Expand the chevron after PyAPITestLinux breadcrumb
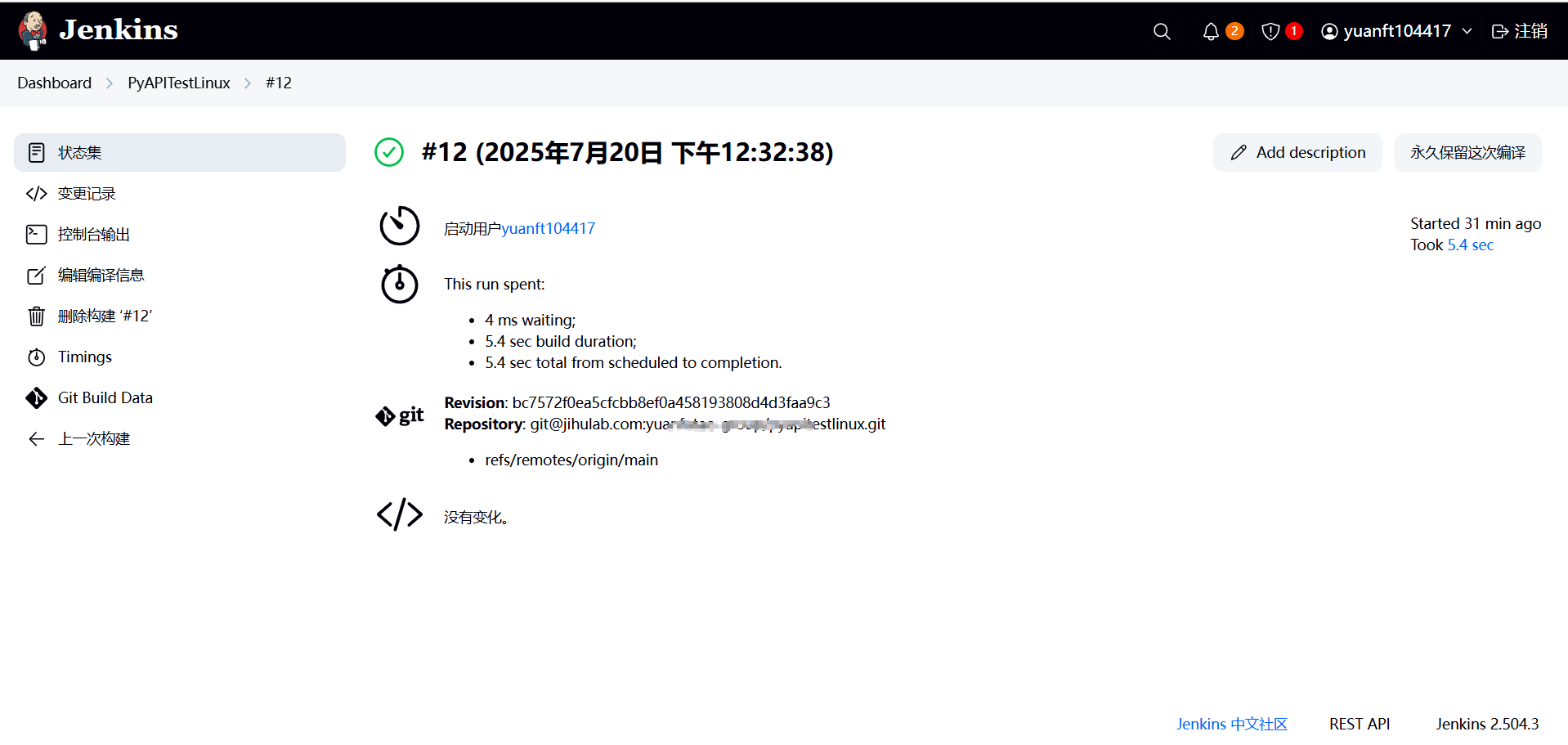The image size is (1568, 745). pyautogui.click(x=248, y=83)
